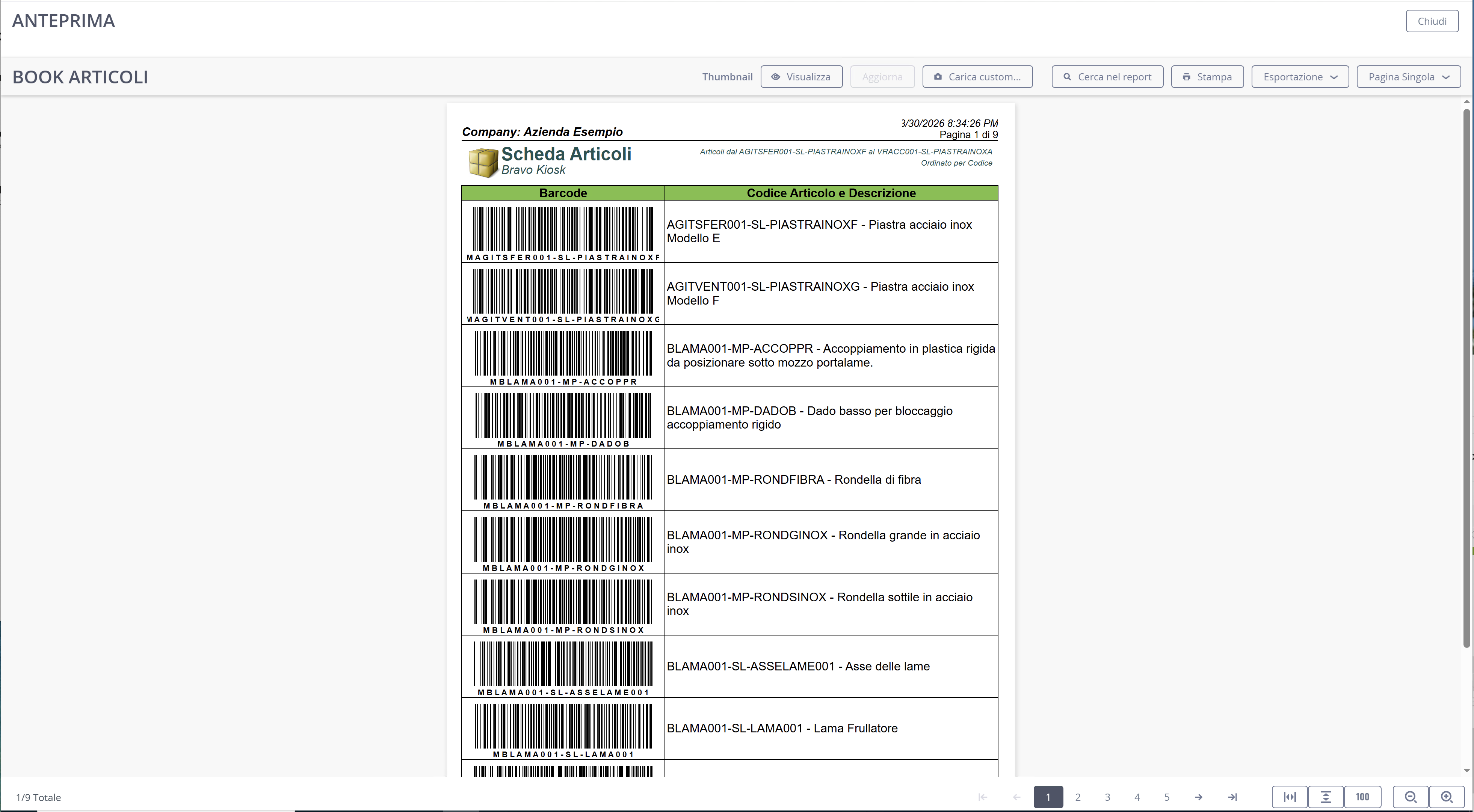
Task: Click the vertical scrollbar thumb
Action: (x=1466, y=378)
